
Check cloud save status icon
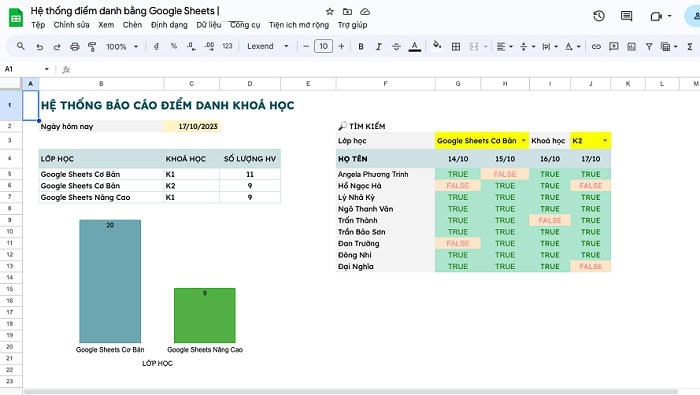pyautogui.click(x=365, y=12)
